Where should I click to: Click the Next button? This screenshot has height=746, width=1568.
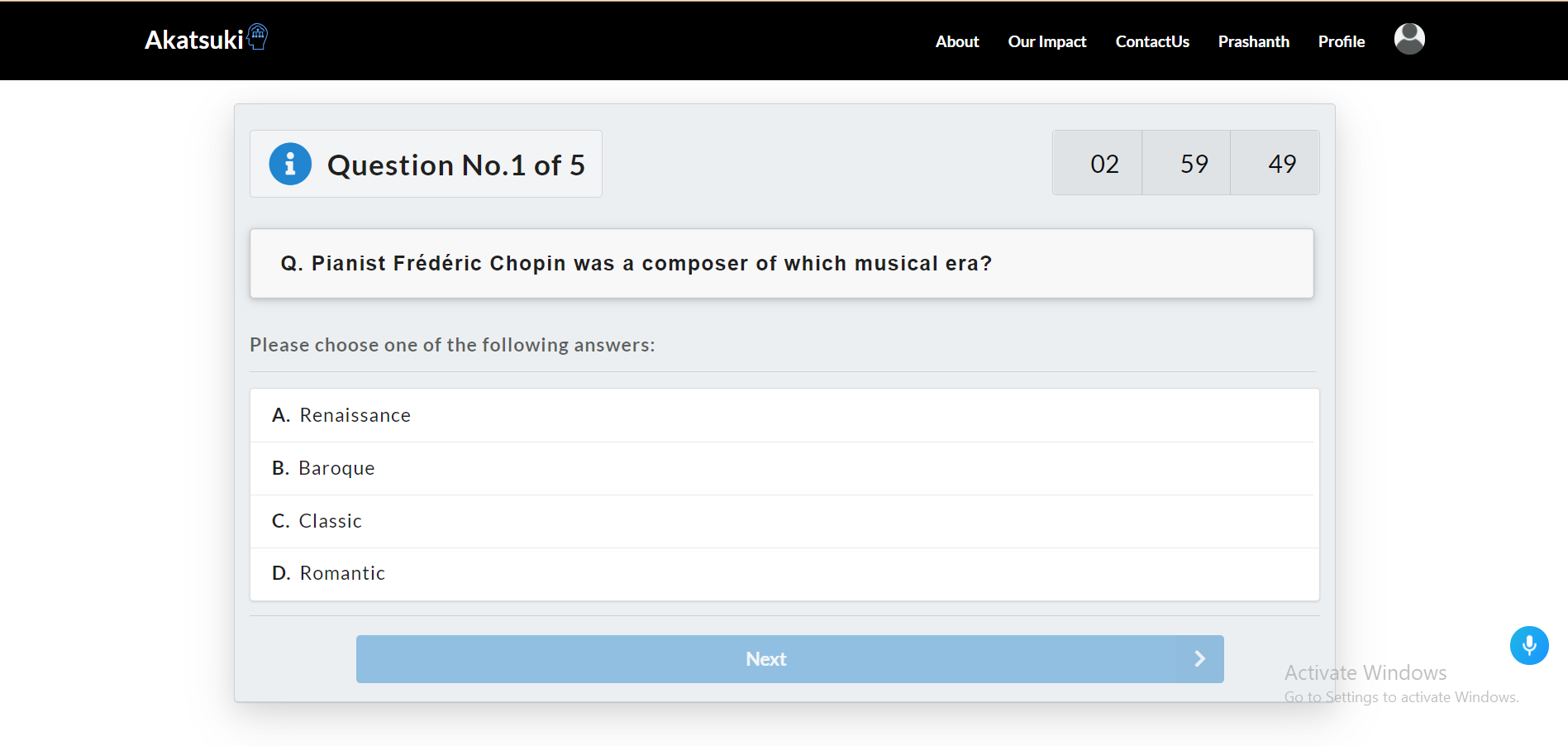790,659
